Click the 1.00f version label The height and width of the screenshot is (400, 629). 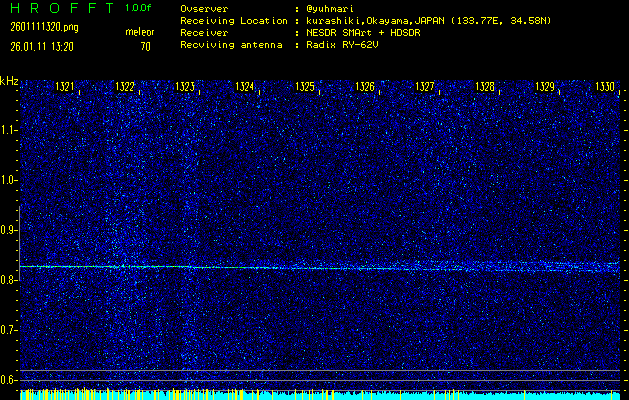139,8
